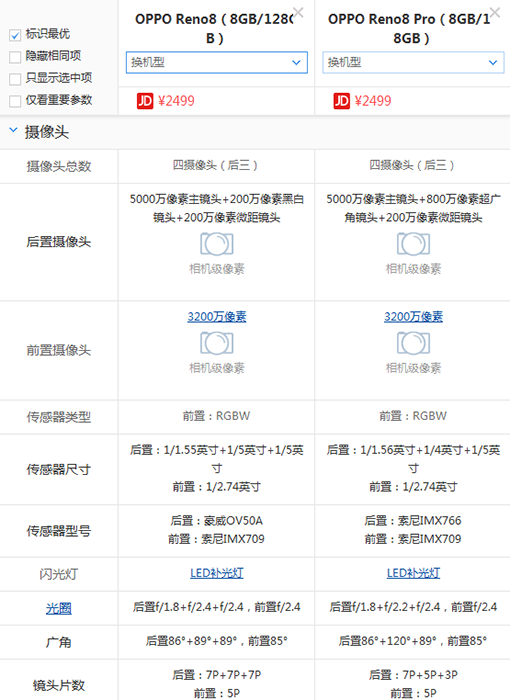Click Reno8 rear camera spec with 黑白镜头
Viewport: 510px width, 700px height.
(217, 208)
